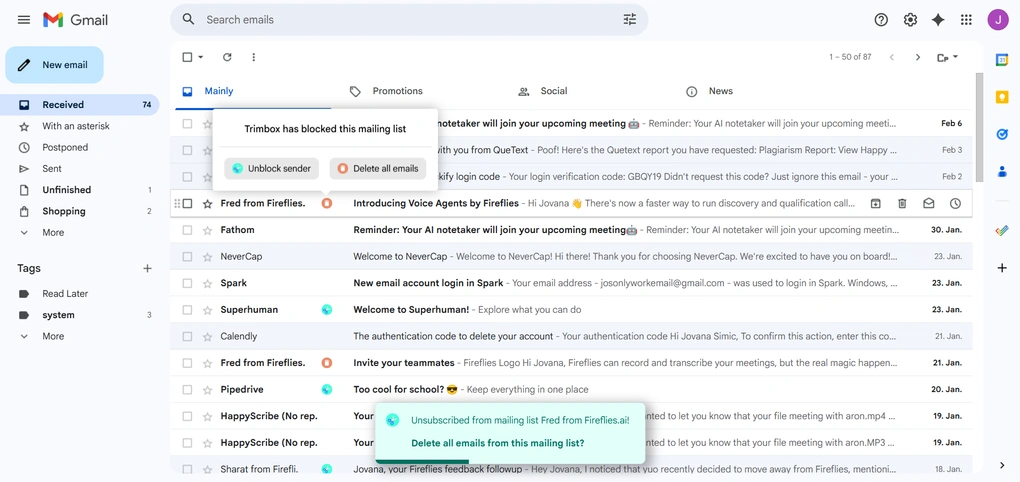The image size is (1020, 482).
Task: Star the Fathom email
Action: [x=208, y=230]
